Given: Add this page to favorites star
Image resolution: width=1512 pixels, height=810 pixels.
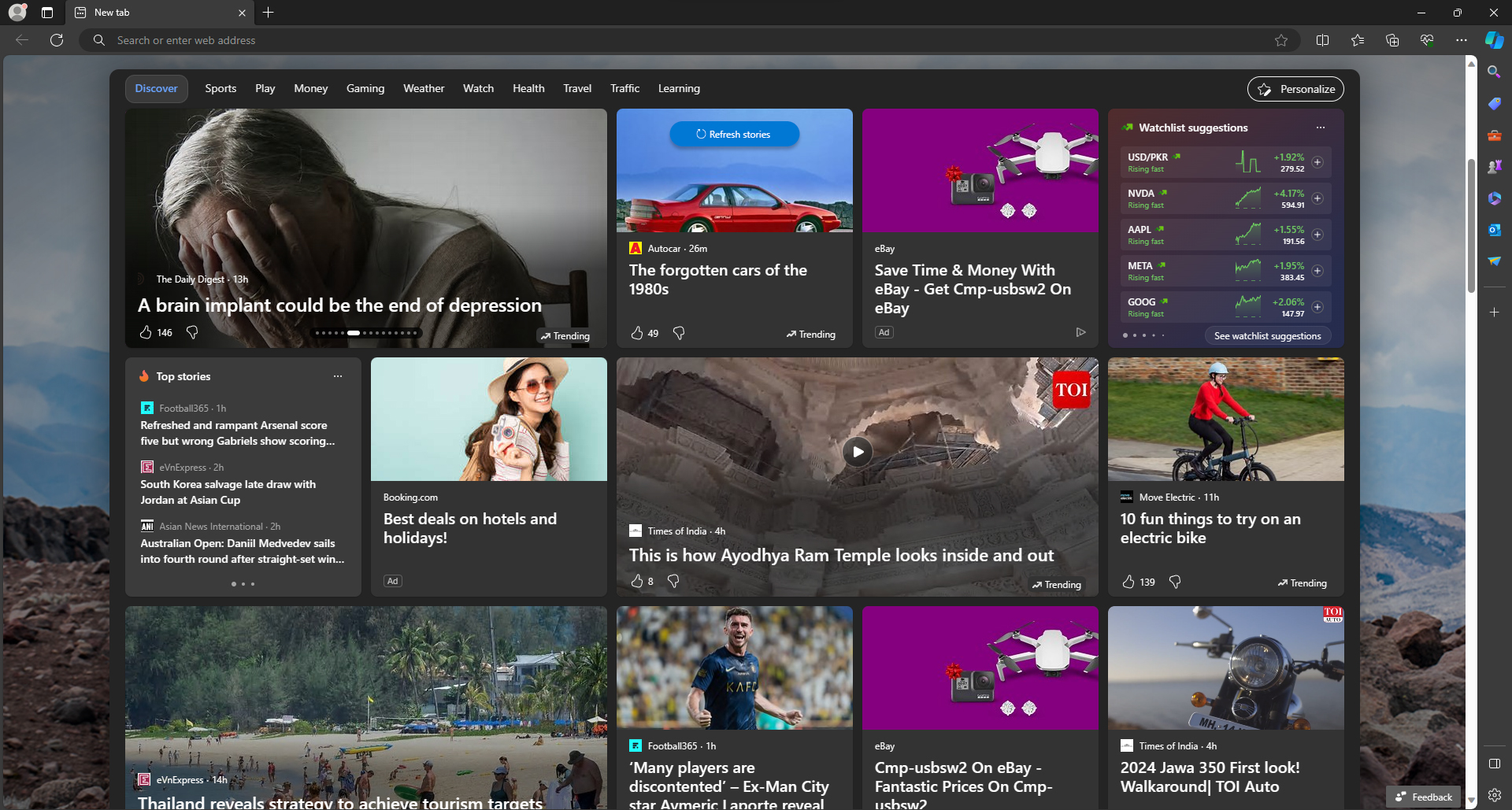Looking at the screenshot, I should click(x=1281, y=40).
